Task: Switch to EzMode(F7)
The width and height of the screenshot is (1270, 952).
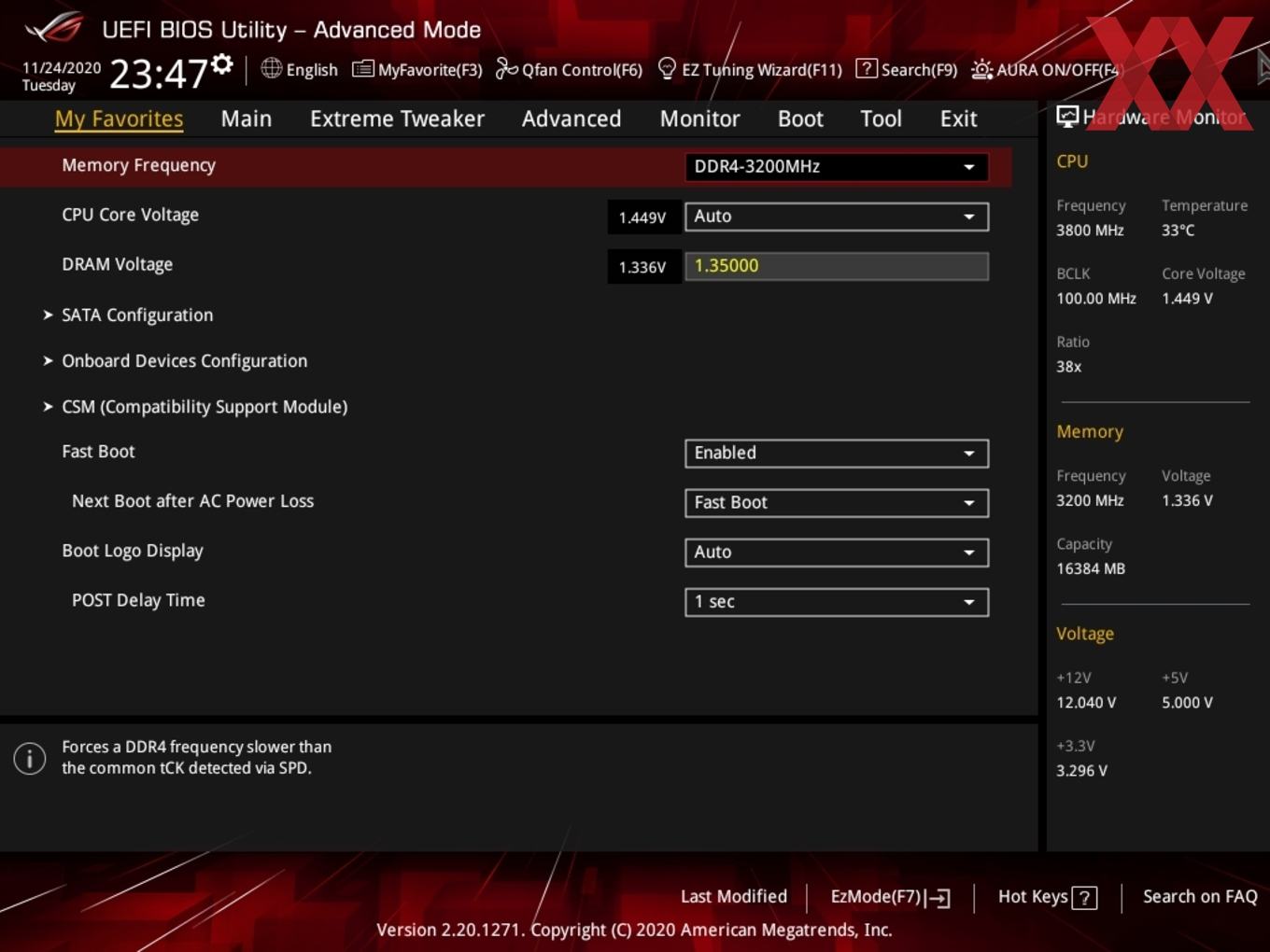Action: tap(890, 897)
